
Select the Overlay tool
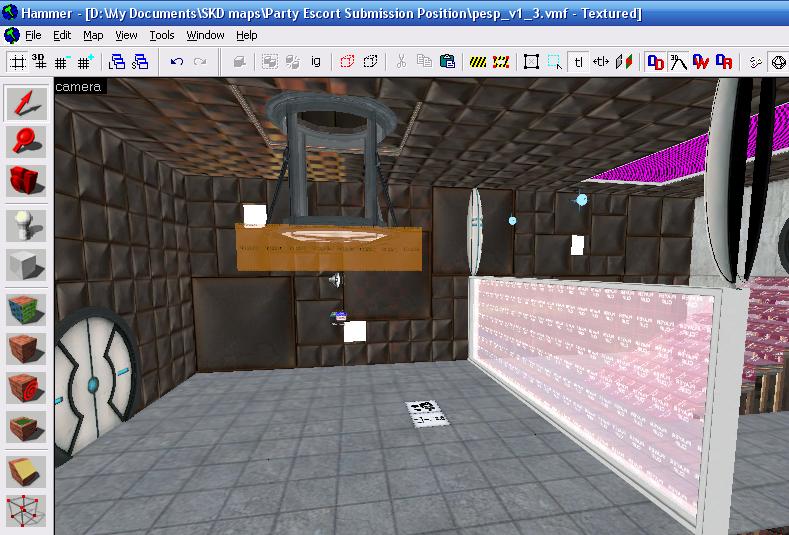coord(26,426)
